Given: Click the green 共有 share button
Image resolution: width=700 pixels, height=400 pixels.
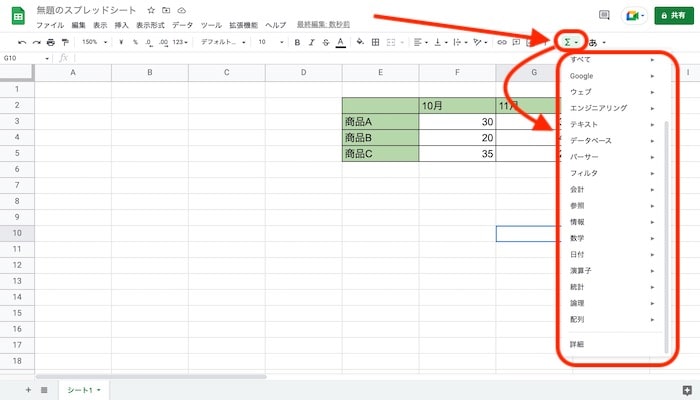Looking at the screenshot, I should (x=675, y=16).
